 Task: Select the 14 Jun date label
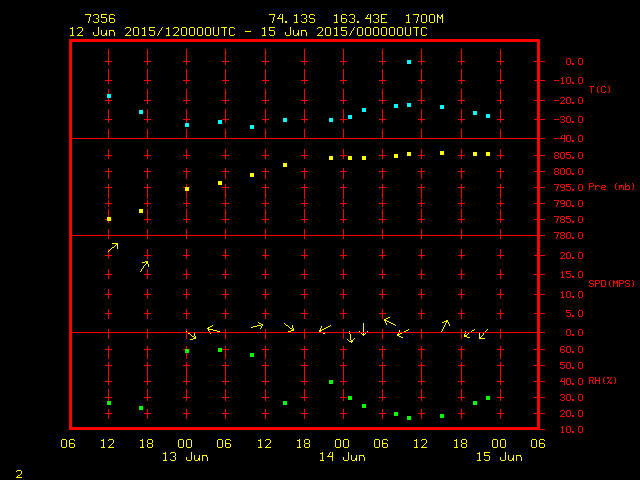pyautogui.click(x=342, y=457)
